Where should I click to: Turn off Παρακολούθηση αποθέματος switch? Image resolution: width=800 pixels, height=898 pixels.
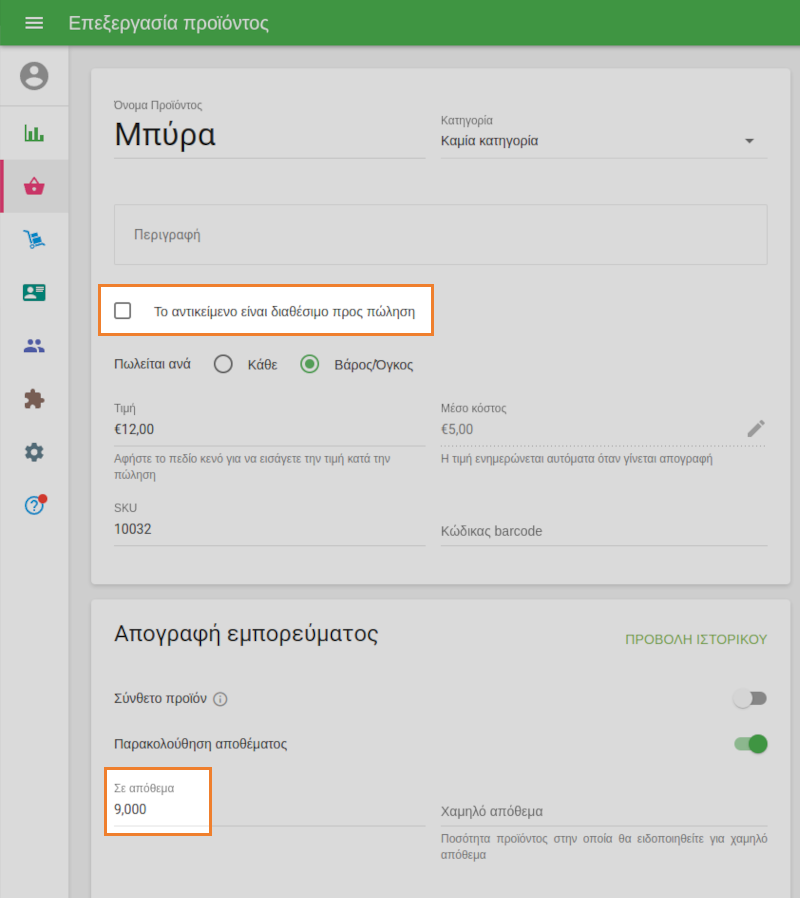750,744
